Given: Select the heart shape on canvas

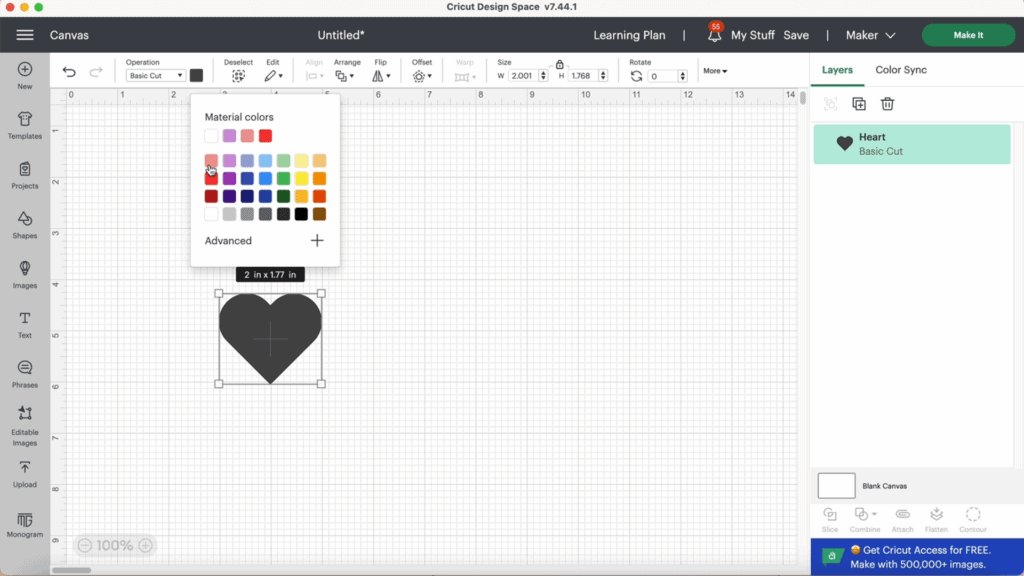Looking at the screenshot, I should [270, 338].
